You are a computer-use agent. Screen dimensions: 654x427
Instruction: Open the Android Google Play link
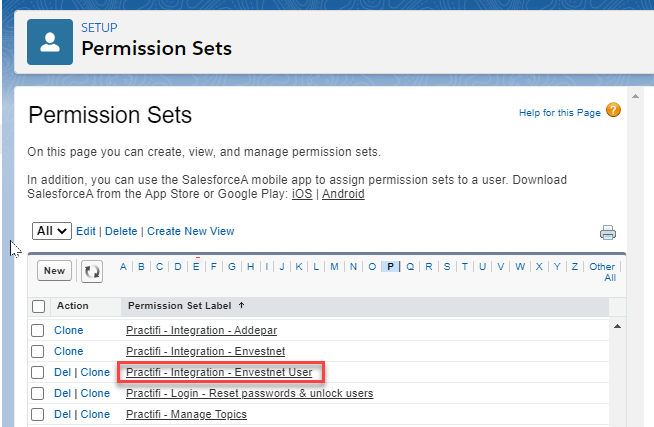343,194
